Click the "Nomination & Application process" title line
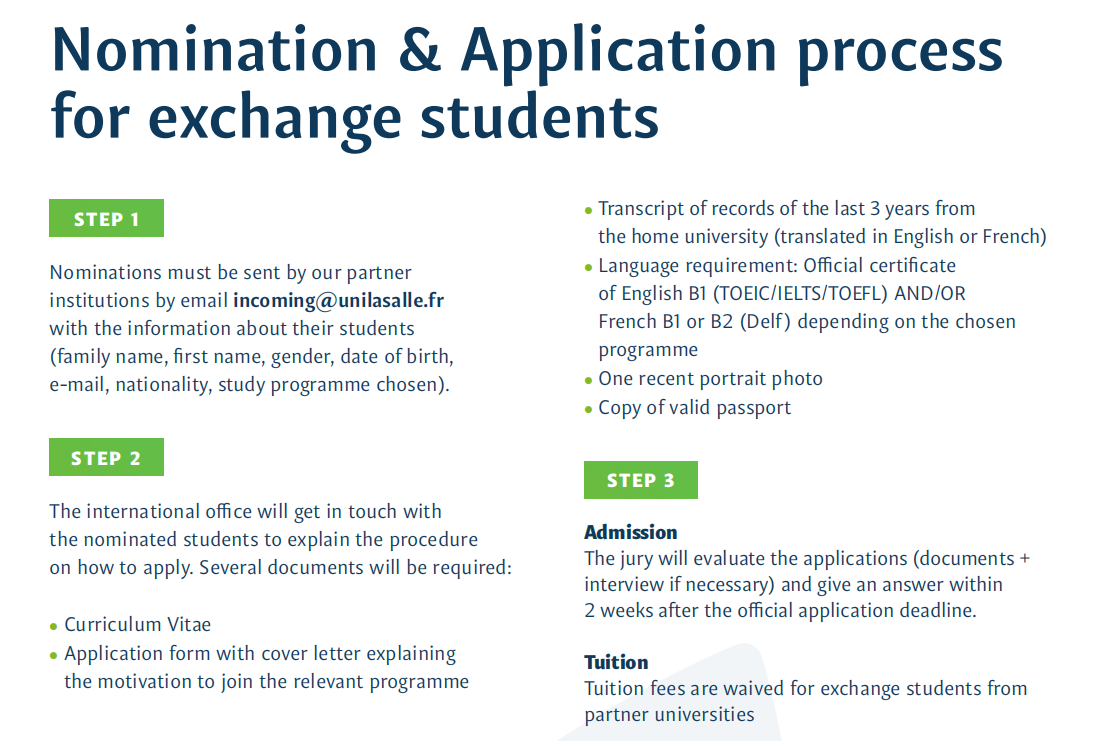1114x741 pixels. pos(526,50)
